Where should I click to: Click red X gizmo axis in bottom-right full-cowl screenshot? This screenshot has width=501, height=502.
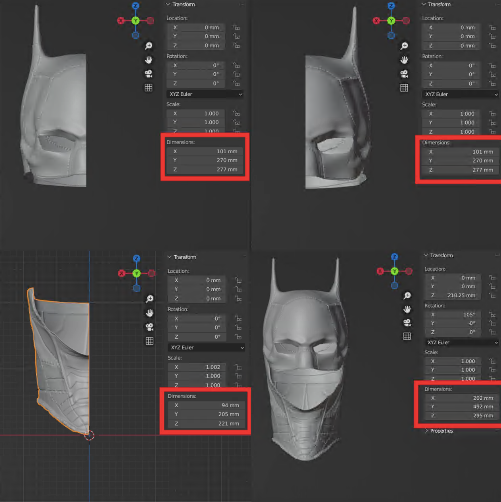[380, 271]
